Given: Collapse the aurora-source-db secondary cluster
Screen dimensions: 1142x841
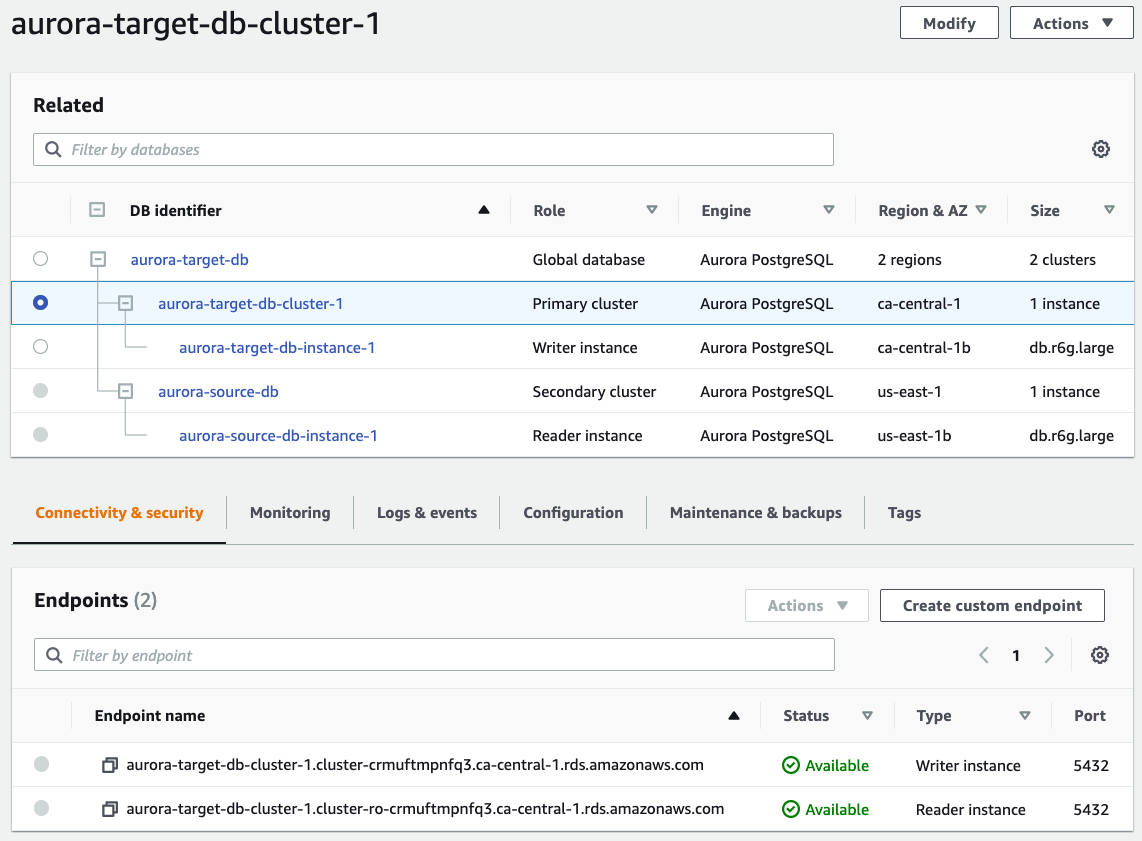Looking at the screenshot, I should coord(125,392).
